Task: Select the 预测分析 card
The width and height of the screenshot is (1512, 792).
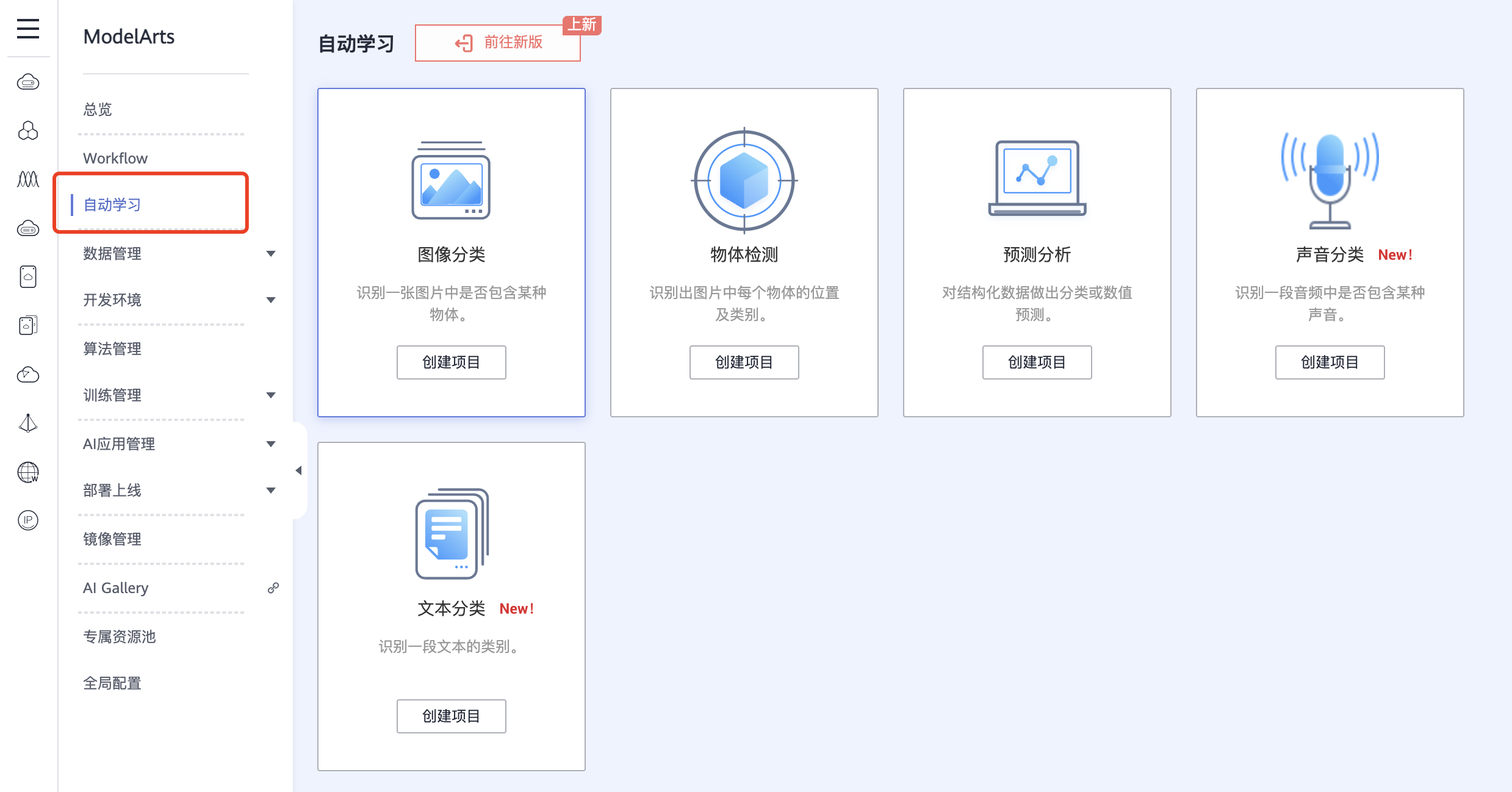Action: (x=1037, y=253)
